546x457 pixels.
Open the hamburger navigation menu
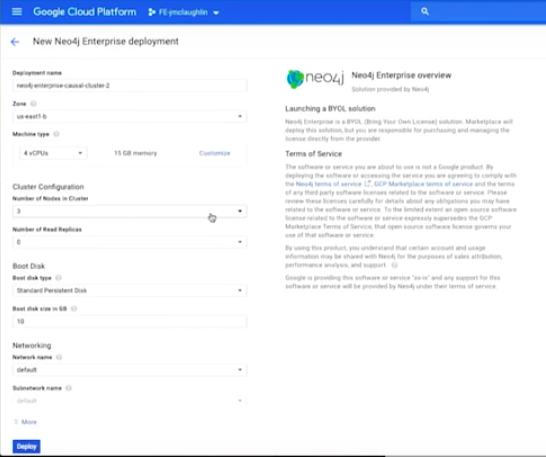point(17,12)
